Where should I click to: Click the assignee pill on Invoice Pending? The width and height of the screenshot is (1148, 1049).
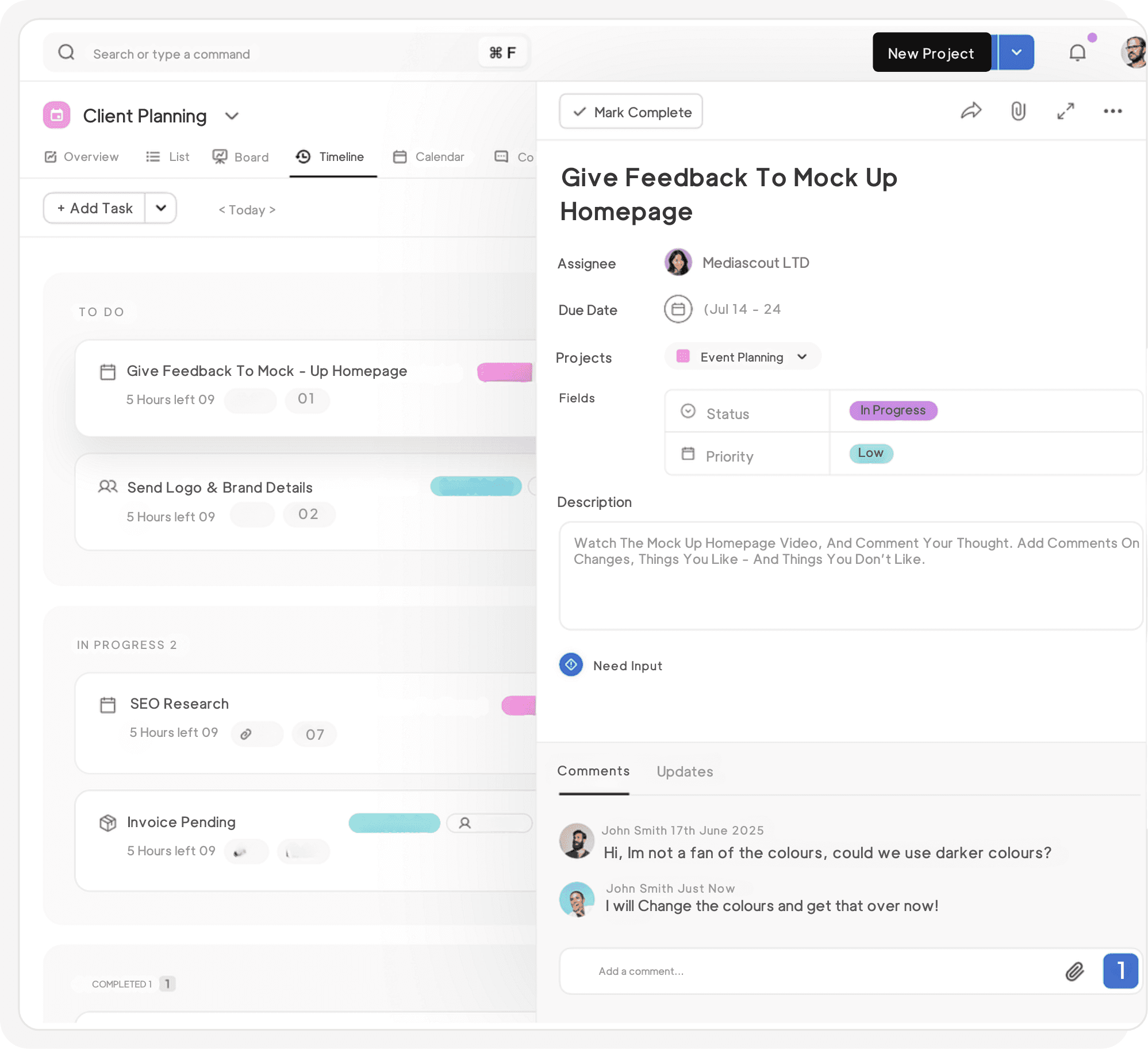[x=490, y=823]
